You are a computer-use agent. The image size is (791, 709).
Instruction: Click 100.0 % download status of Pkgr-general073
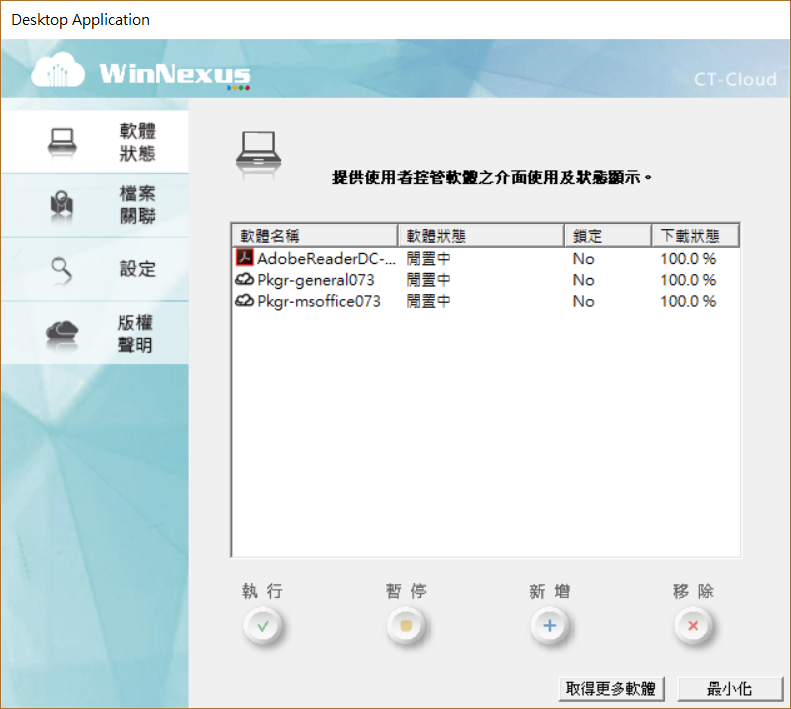click(688, 280)
